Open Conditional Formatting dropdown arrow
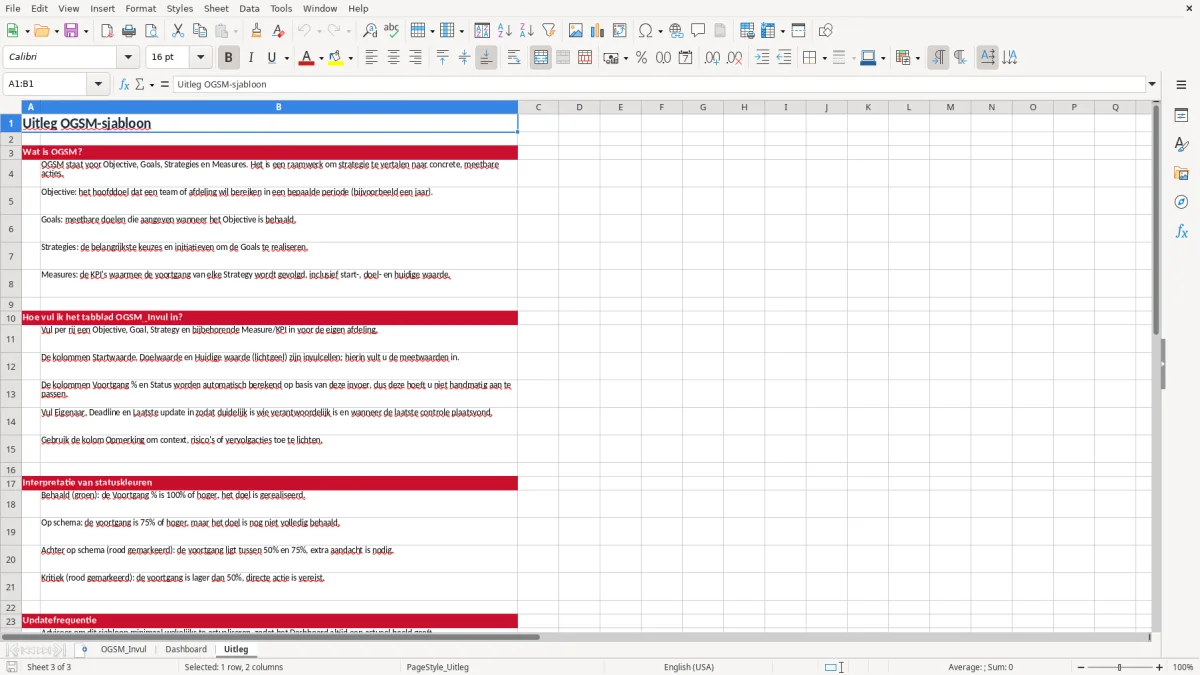The height and width of the screenshot is (675, 1200). tap(917, 58)
